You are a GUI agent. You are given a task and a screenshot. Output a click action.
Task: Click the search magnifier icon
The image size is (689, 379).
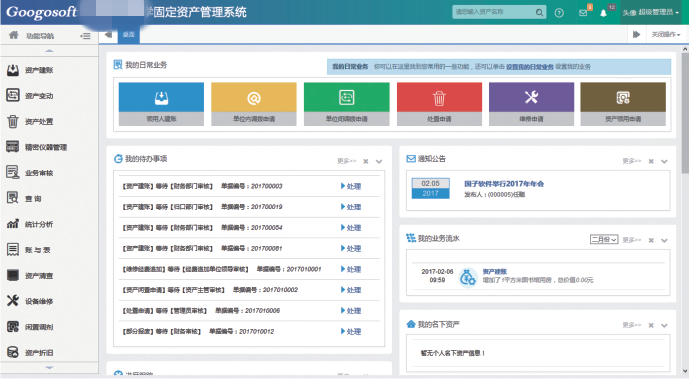pos(539,12)
